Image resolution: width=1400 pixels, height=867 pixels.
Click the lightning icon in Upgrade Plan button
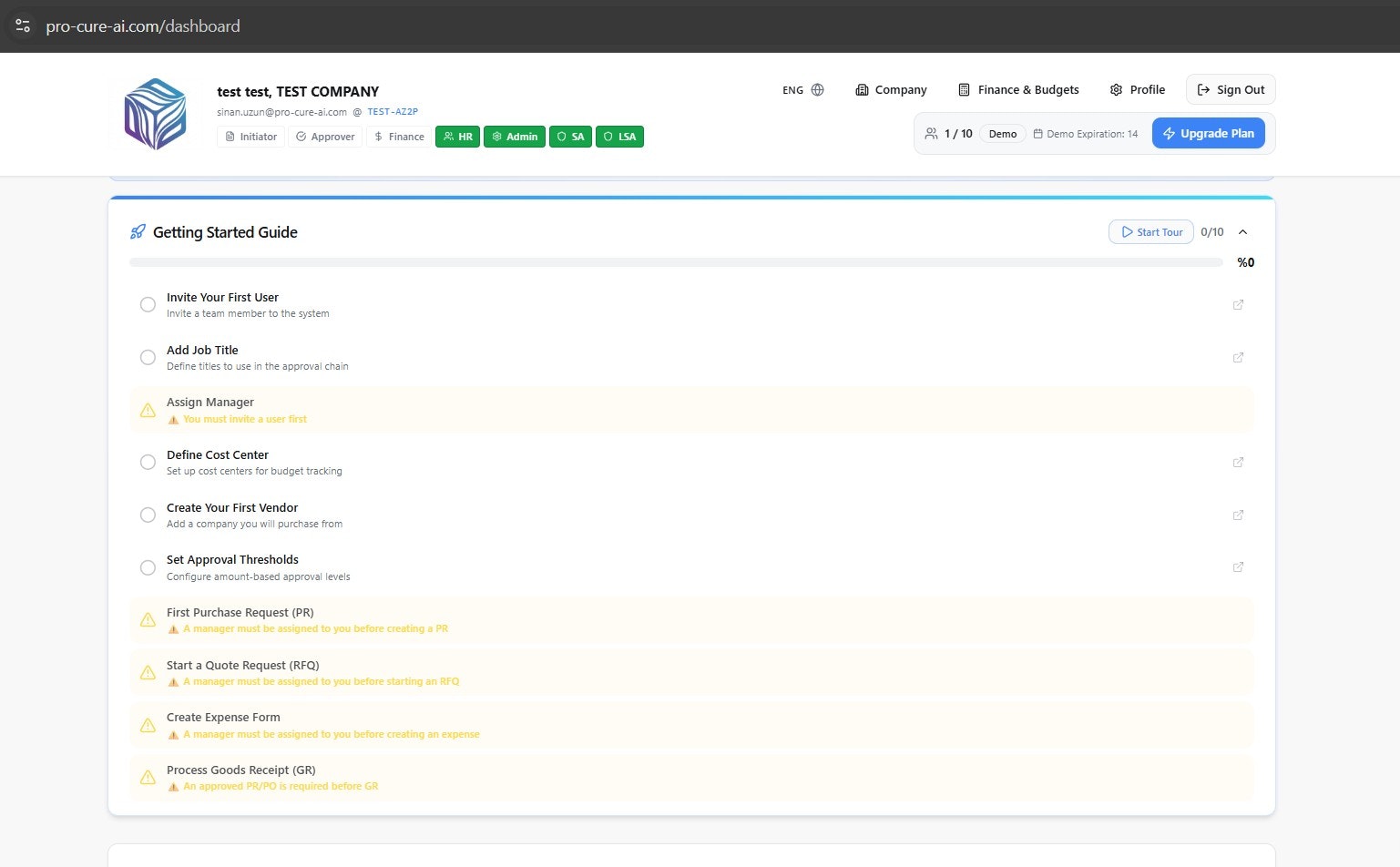[x=1169, y=133]
